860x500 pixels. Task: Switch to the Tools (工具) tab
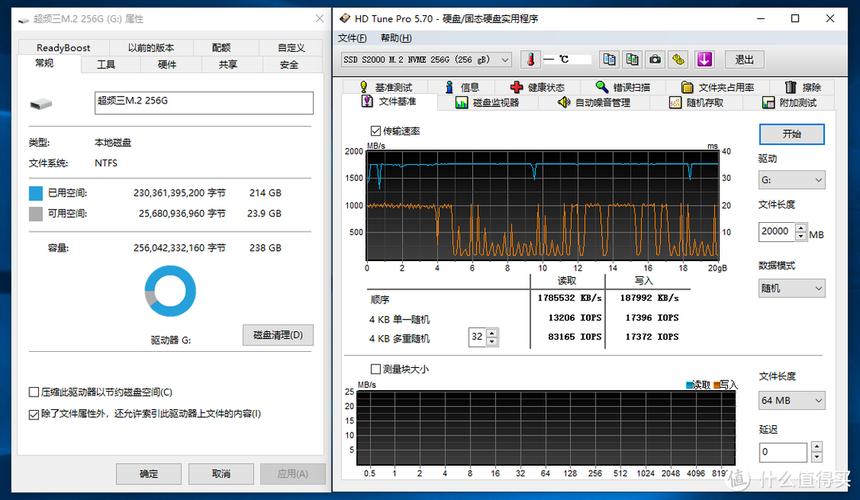(x=106, y=65)
